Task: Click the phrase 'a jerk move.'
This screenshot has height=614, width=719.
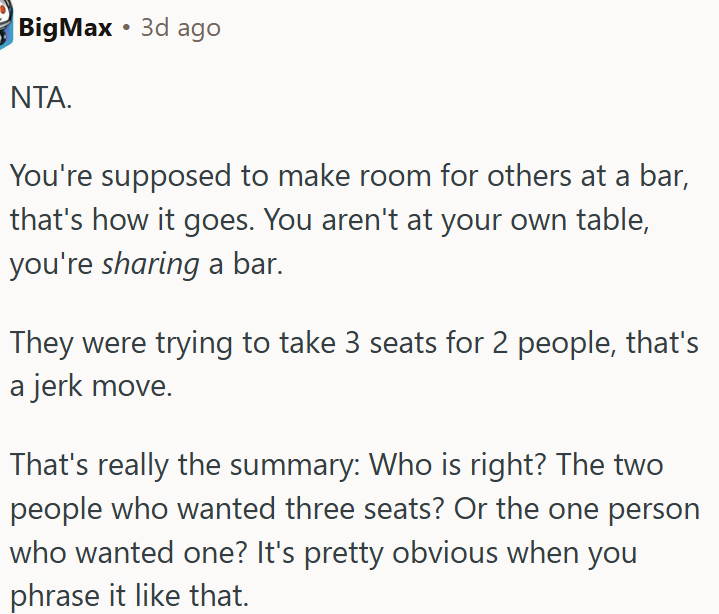Action: click(x=91, y=386)
